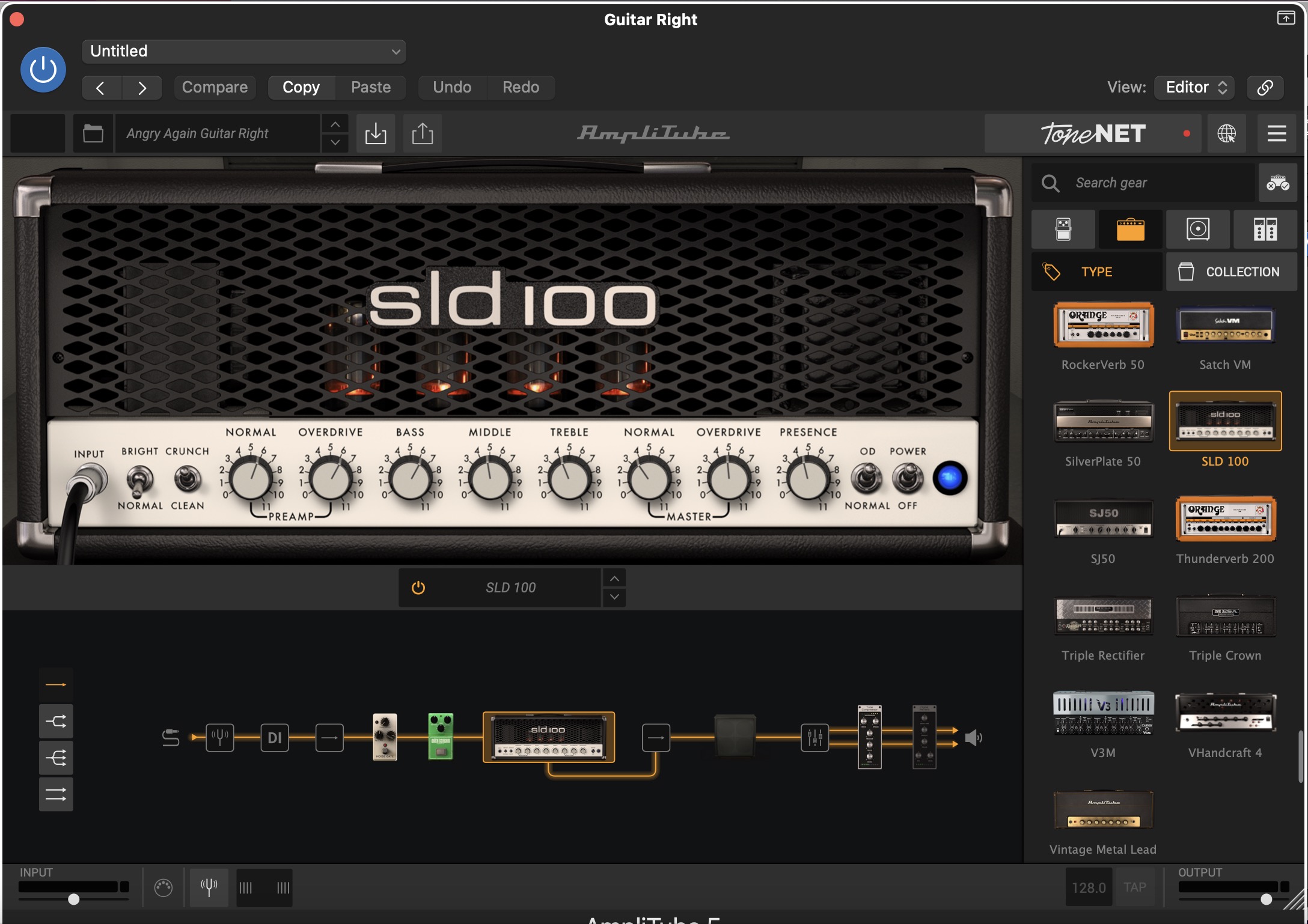1308x924 pixels.
Task: Click the PRESENCE knob
Action: (x=808, y=479)
